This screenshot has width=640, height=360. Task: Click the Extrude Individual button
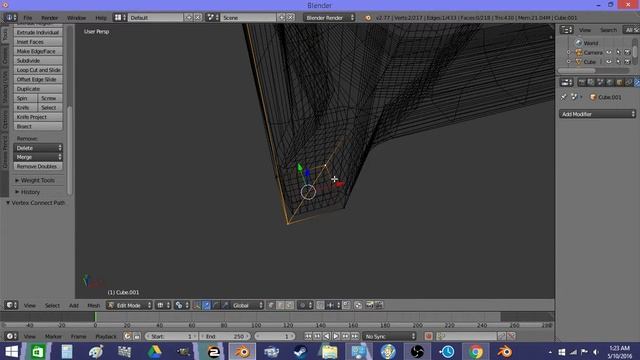pos(38,32)
